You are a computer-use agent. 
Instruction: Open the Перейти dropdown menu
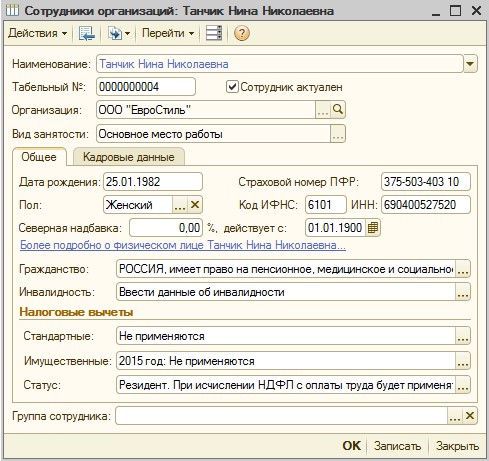[168, 33]
